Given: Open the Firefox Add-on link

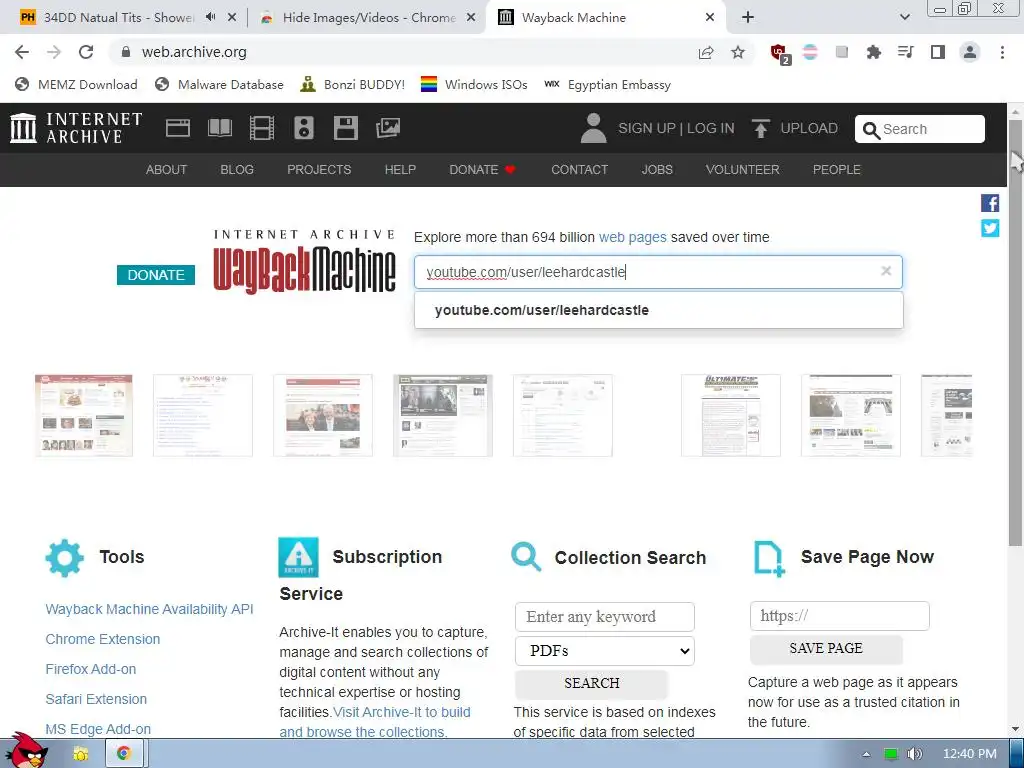Looking at the screenshot, I should click(x=91, y=669).
